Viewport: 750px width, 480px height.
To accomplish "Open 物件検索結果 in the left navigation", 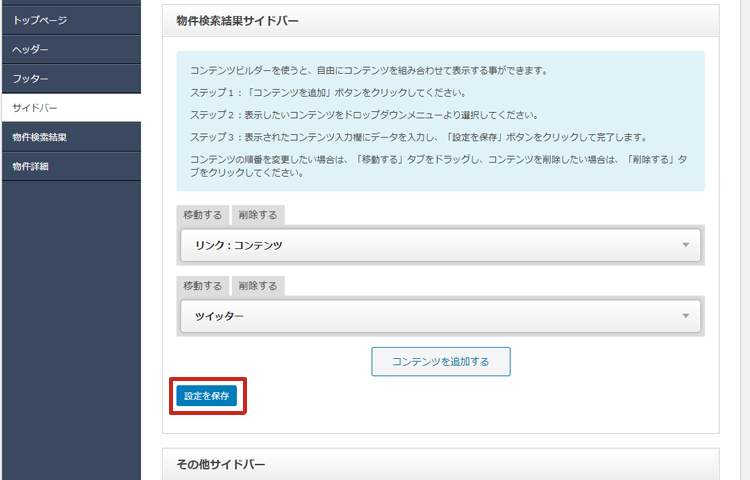I will (x=40, y=136).
